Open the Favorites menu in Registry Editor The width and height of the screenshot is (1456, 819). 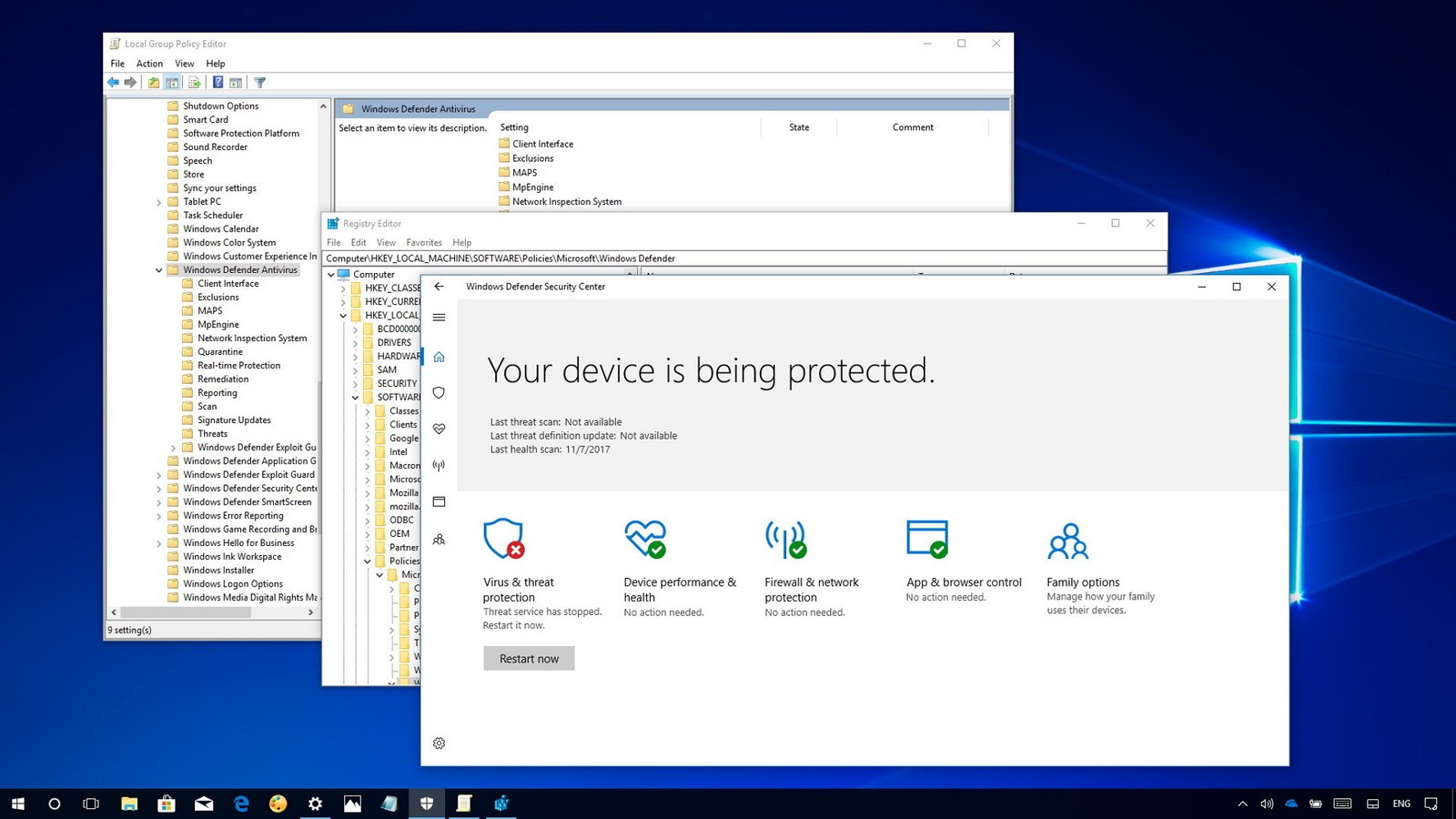click(x=424, y=242)
